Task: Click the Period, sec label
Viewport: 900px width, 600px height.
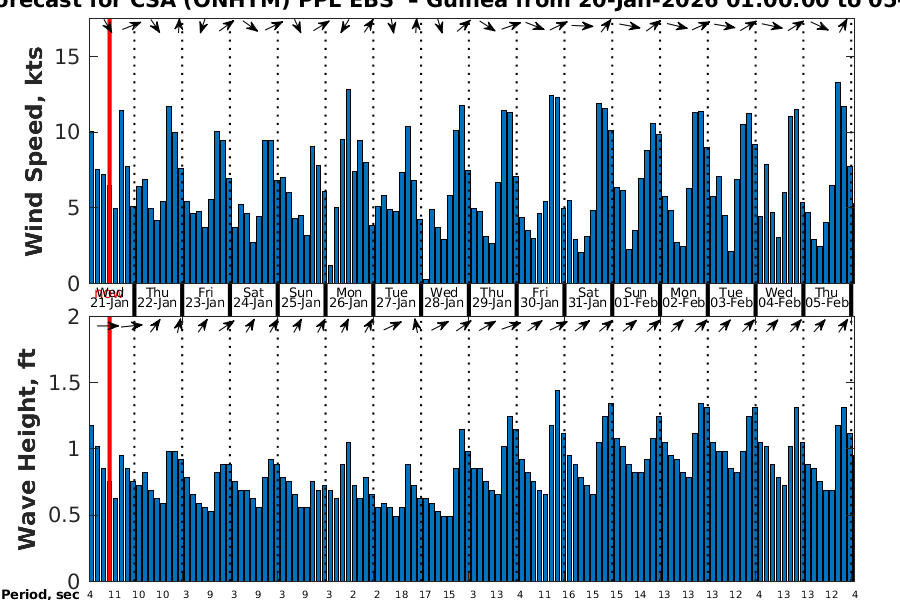Action: coord(40,595)
